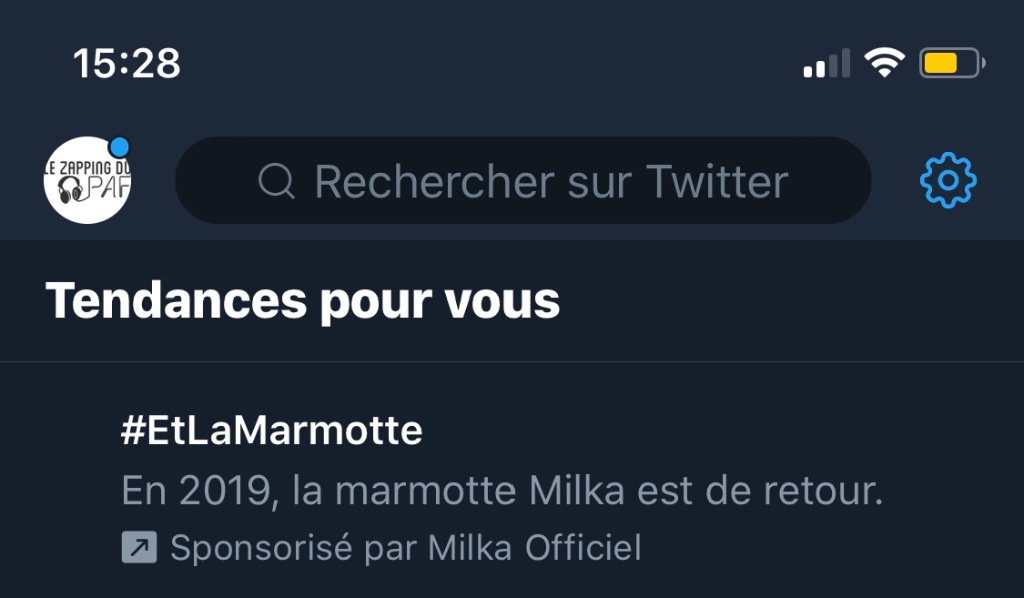Focus the Rechercher sur Twitter search field
The width and height of the screenshot is (1024, 598).
[523, 180]
